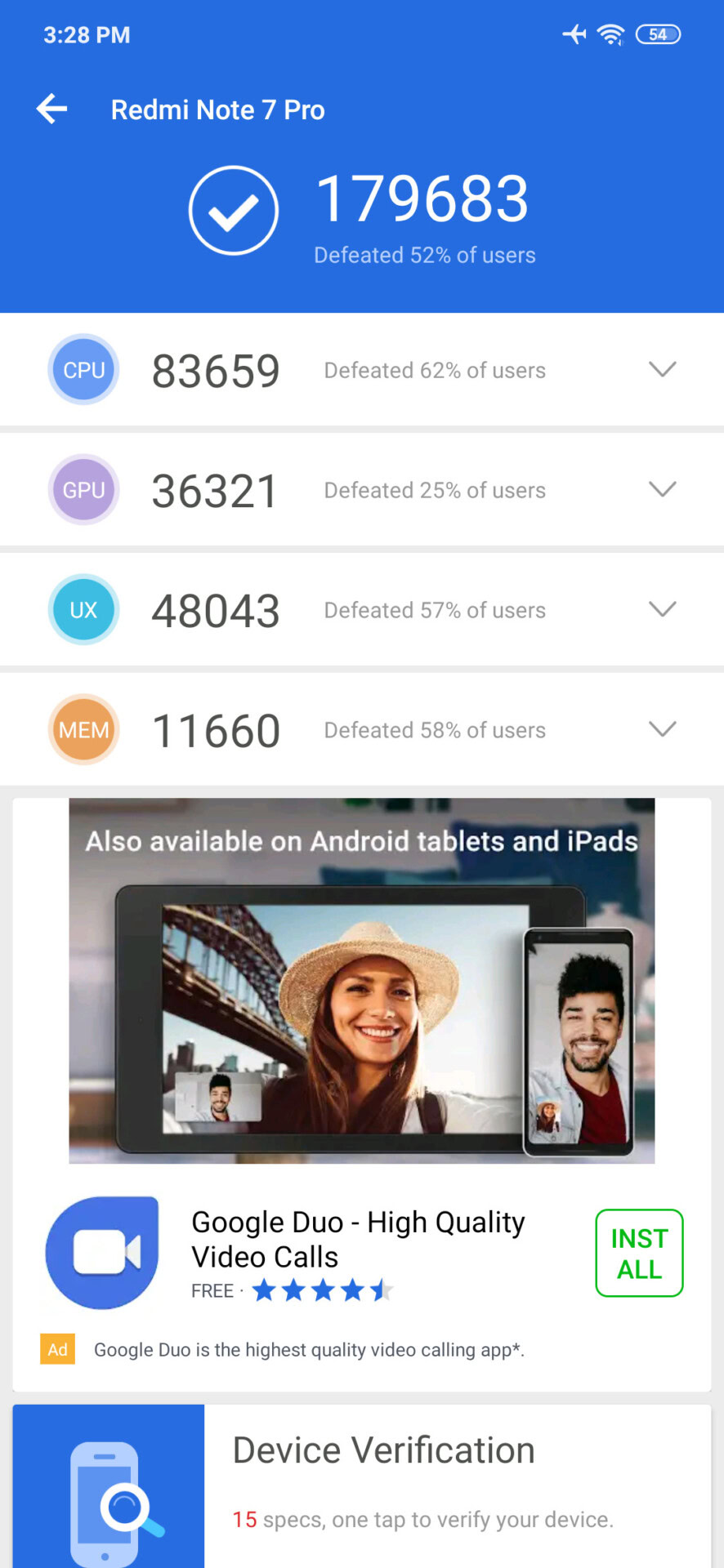Tap the teal UX circle icon

(x=84, y=610)
